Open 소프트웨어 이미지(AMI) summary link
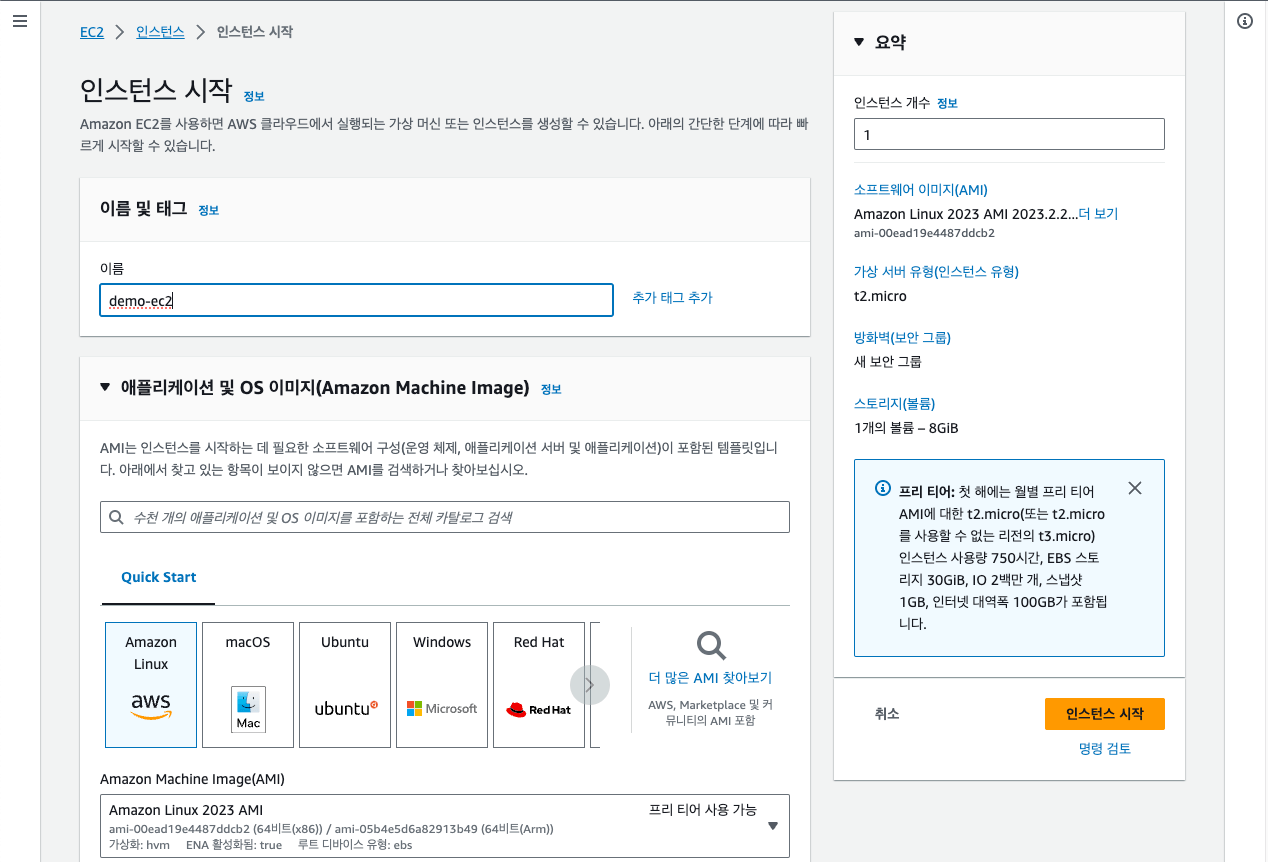This screenshot has width=1268, height=862. pos(921,190)
